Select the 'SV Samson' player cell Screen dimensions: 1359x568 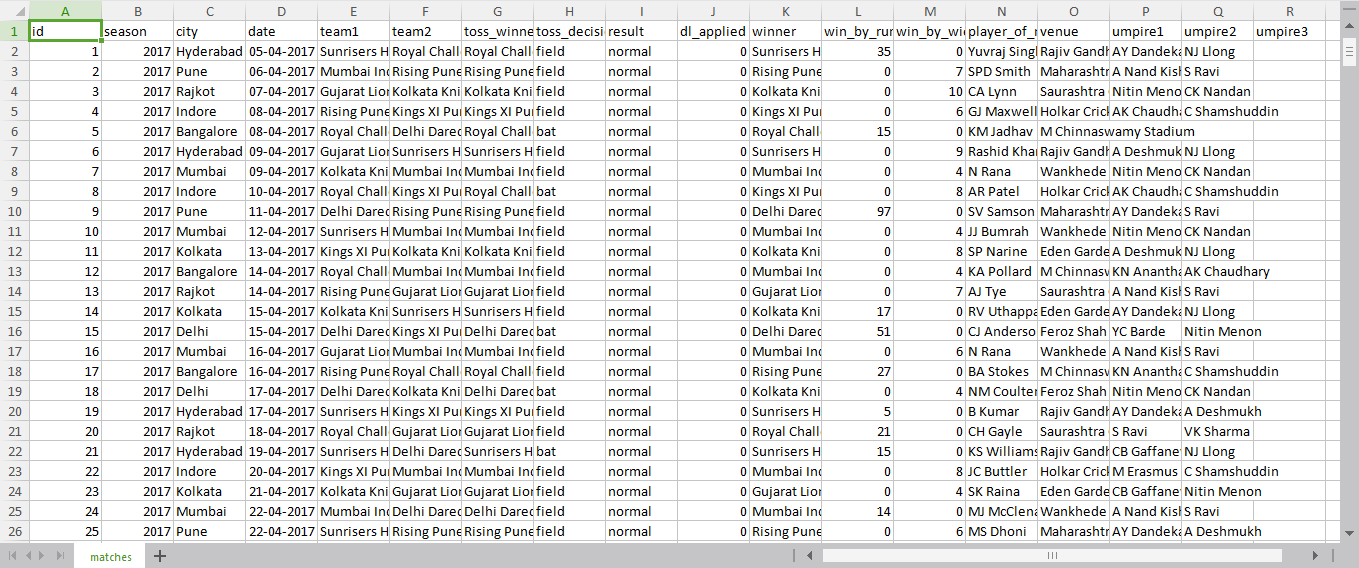click(1001, 211)
